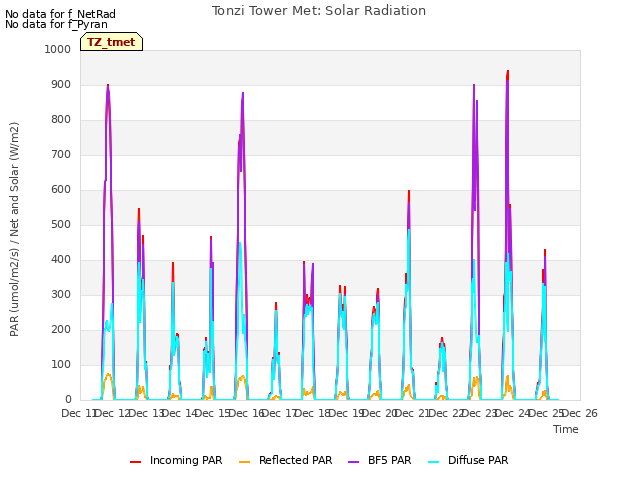Click the Dec 22 small peak near 180

pos(442,339)
